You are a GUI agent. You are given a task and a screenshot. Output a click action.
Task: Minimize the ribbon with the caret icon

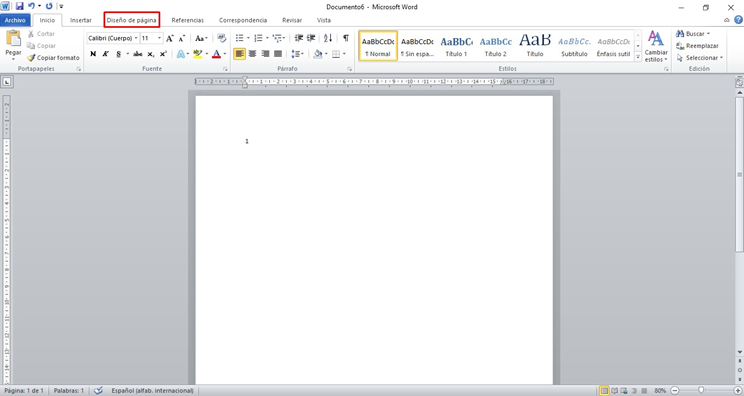click(x=726, y=20)
